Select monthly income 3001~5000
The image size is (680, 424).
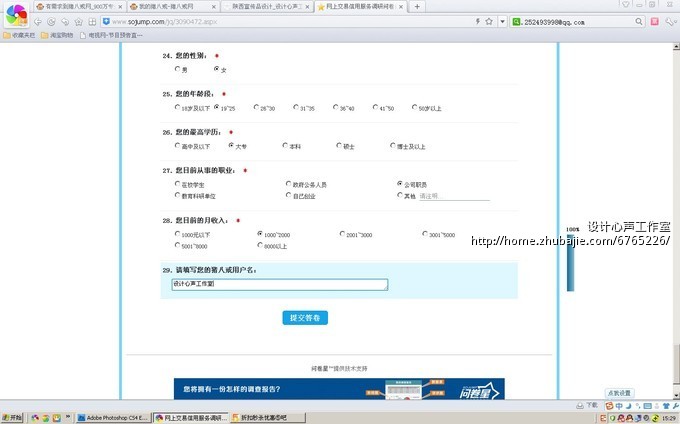coord(425,234)
